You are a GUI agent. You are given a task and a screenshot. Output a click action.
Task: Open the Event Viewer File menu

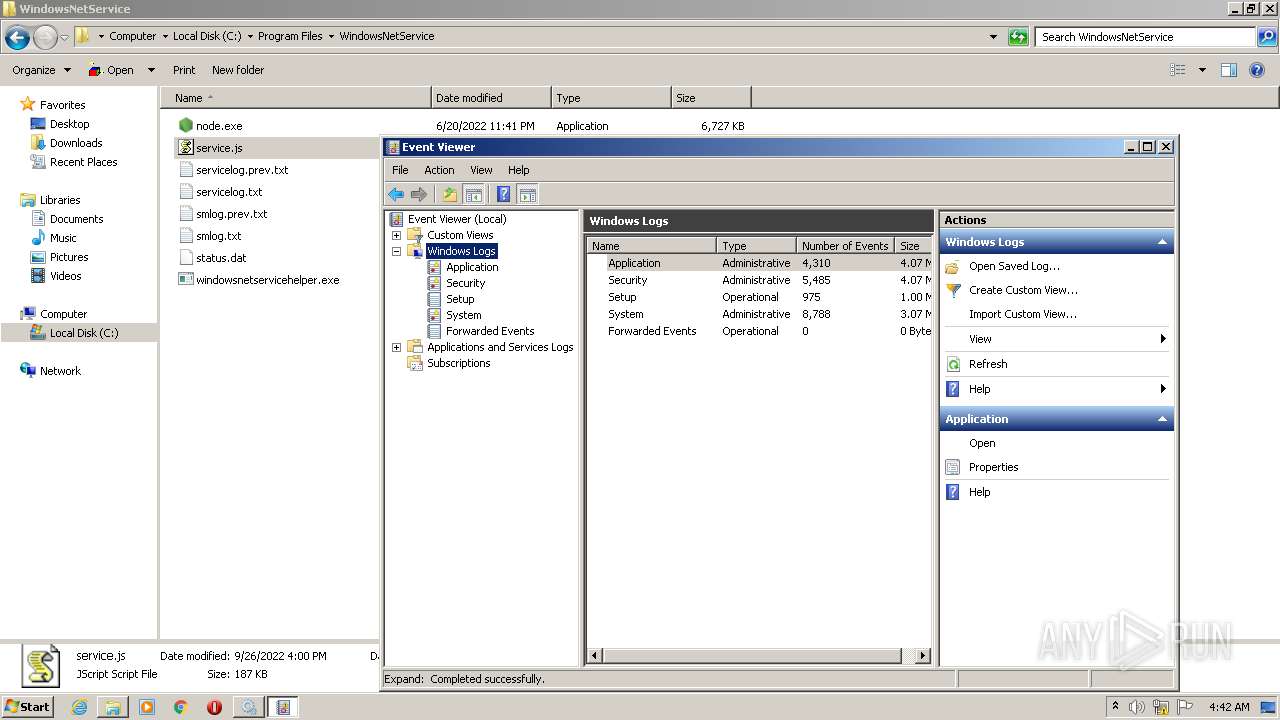click(400, 170)
